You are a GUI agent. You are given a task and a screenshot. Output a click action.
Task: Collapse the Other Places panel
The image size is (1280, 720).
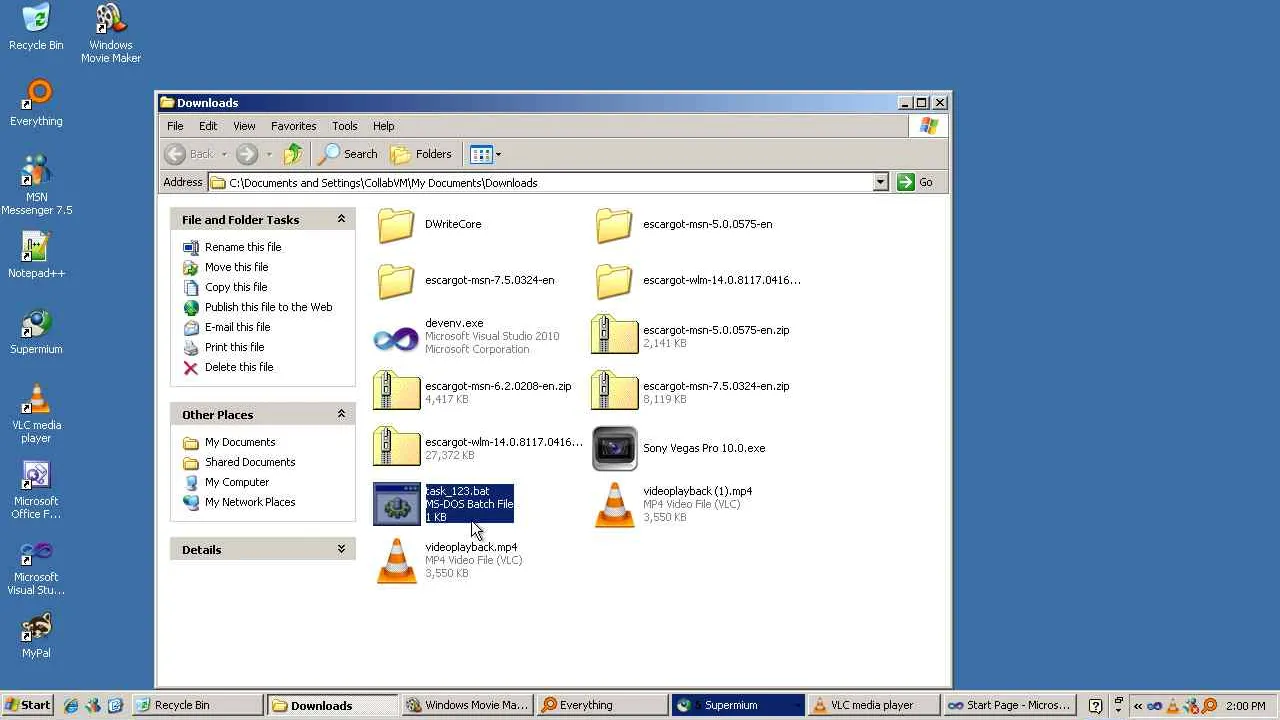(341, 414)
